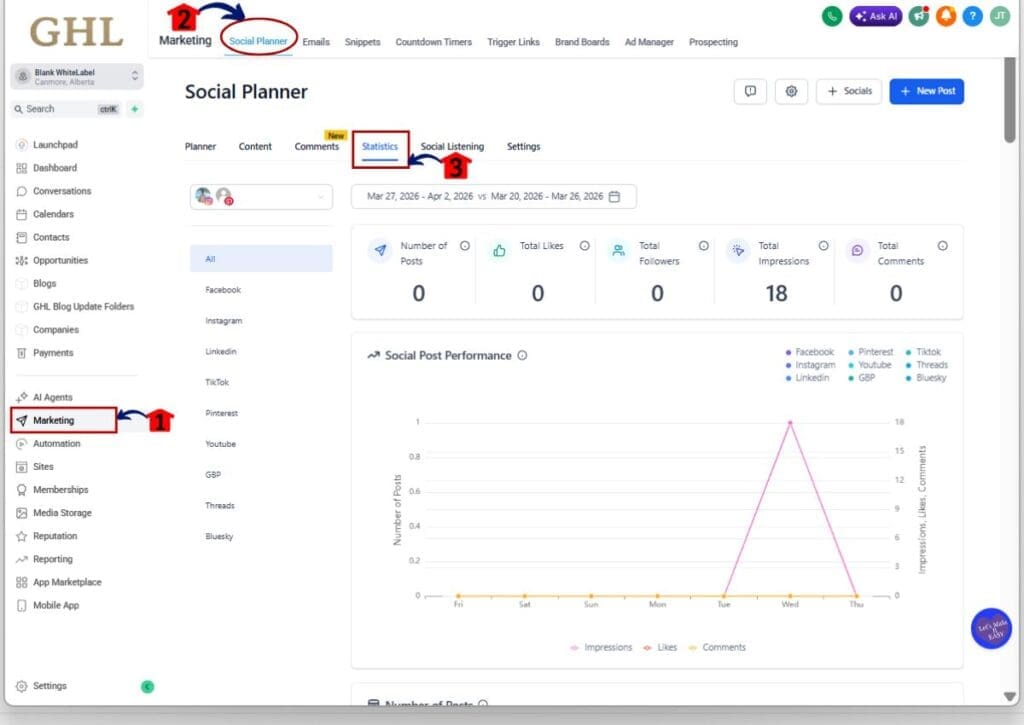Click the Socials button to add accounts
The height and width of the screenshot is (725, 1024).
[851, 91]
